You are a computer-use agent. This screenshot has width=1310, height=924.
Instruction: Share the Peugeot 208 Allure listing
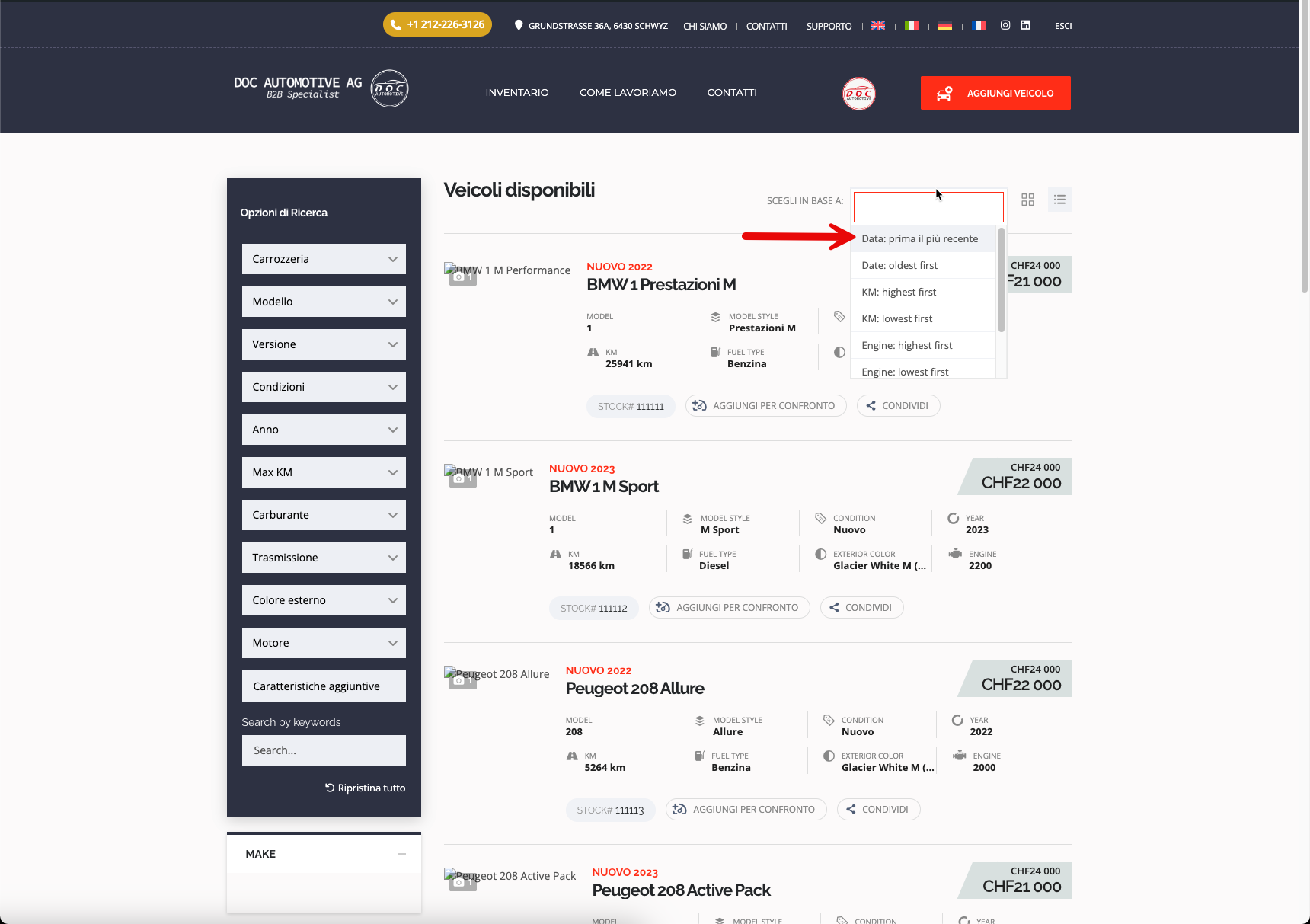coord(878,810)
